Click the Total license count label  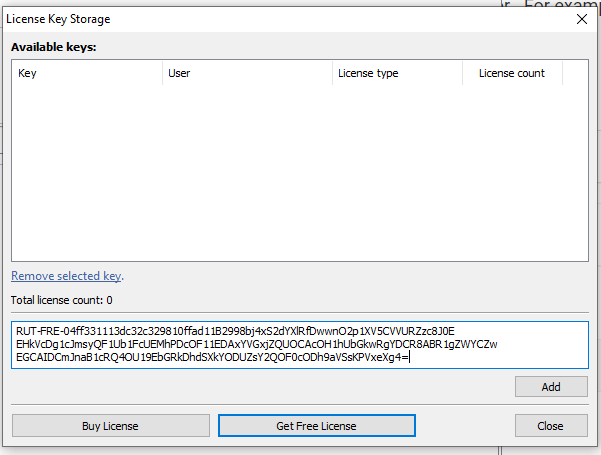point(61,300)
